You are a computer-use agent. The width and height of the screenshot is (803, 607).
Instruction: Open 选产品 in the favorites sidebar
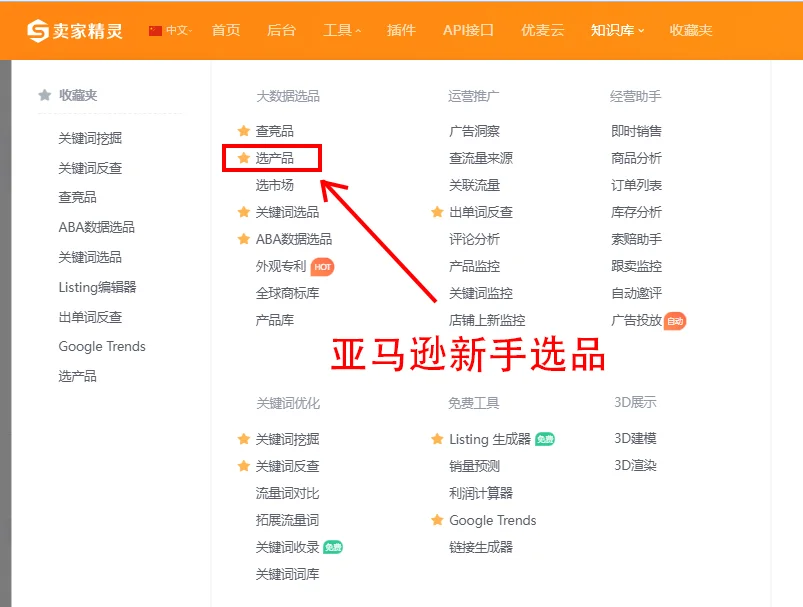77,376
